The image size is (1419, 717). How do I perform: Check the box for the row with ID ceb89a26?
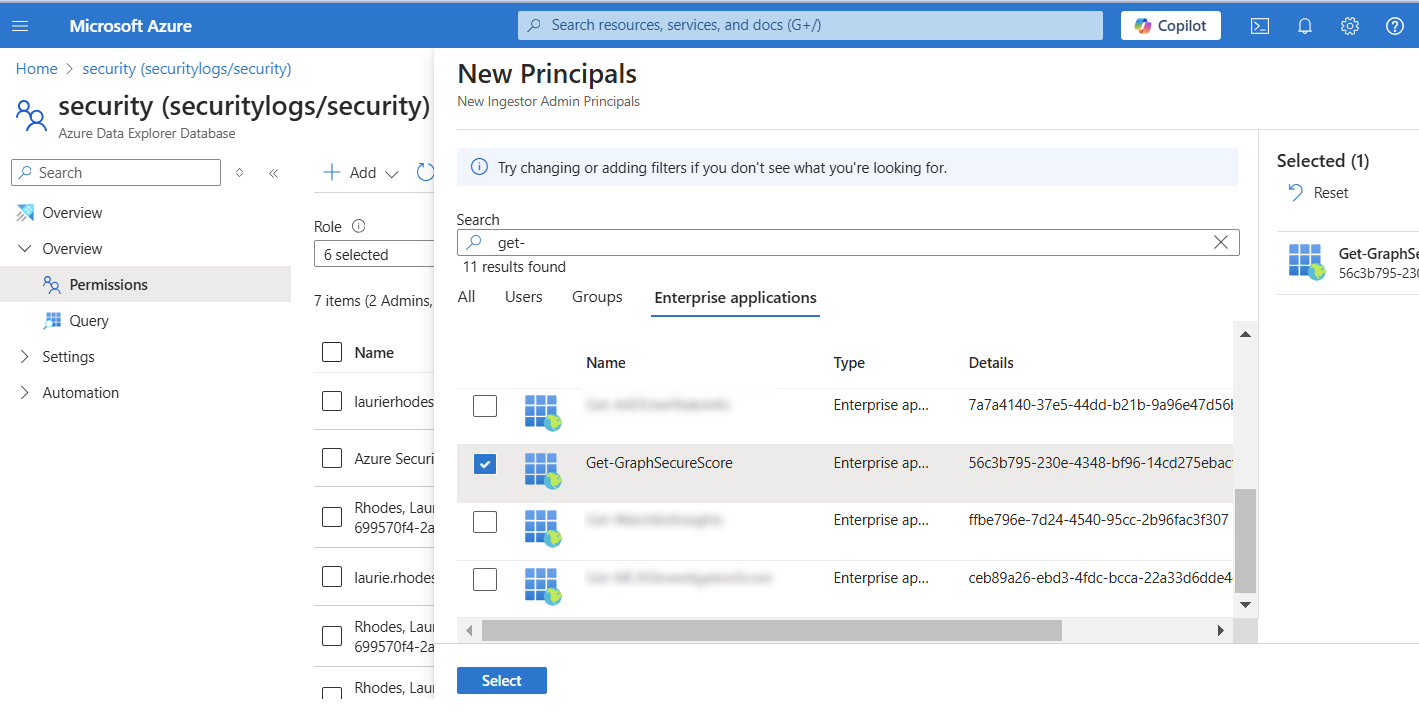click(x=485, y=579)
